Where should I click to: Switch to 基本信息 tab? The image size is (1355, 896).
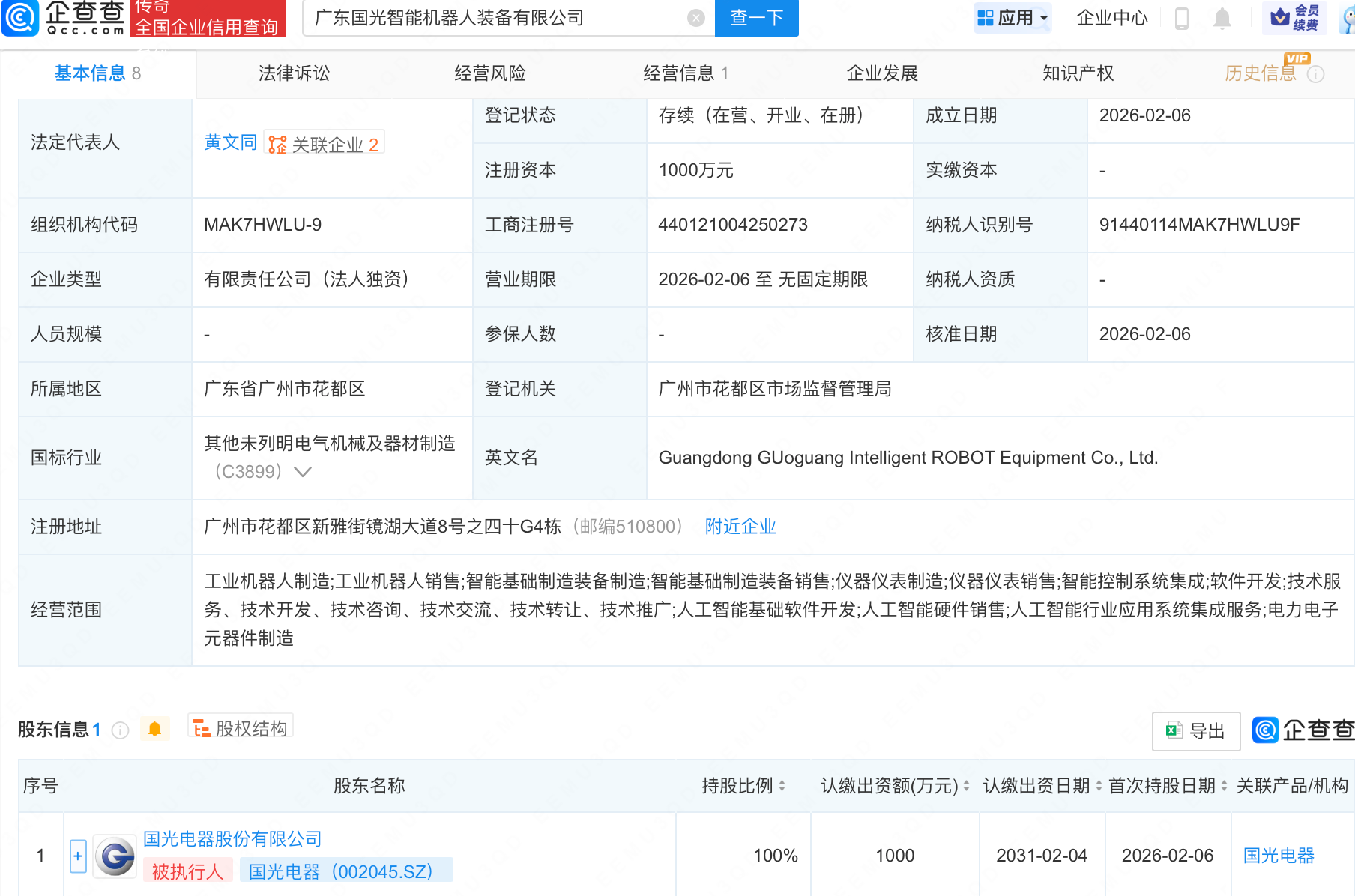point(97,73)
